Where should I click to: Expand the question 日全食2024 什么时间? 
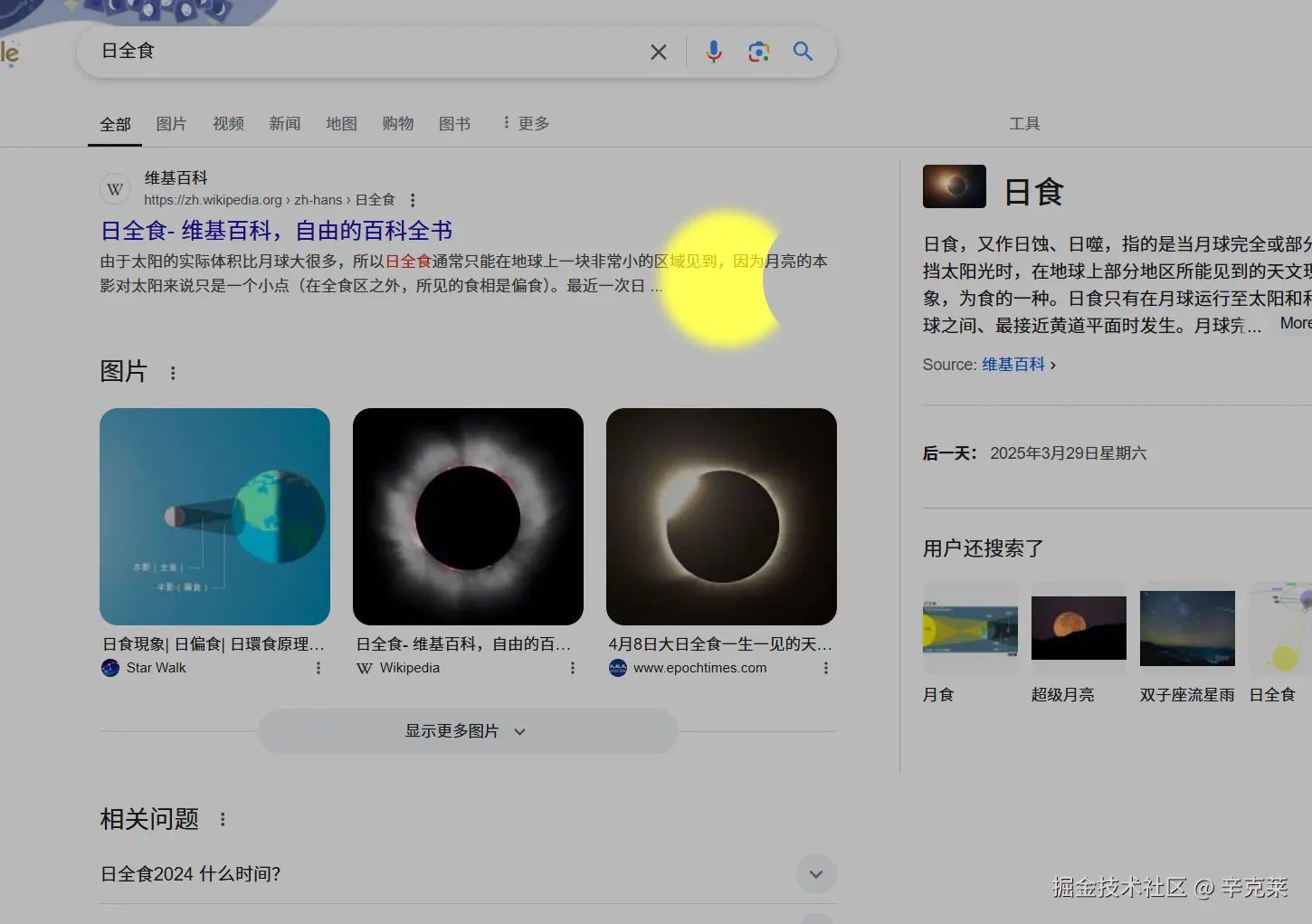point(815,873)
